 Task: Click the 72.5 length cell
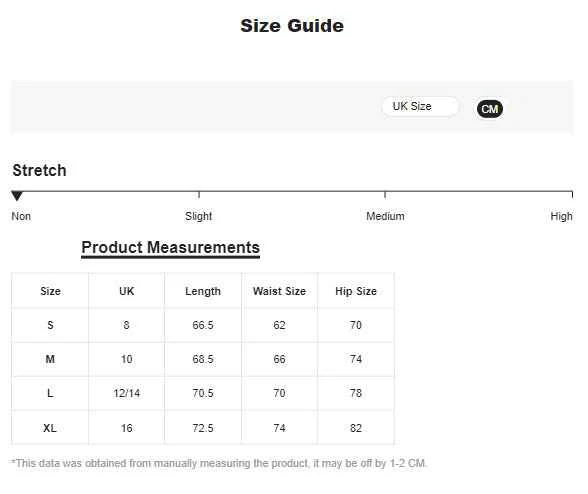[x=203, y=428]
